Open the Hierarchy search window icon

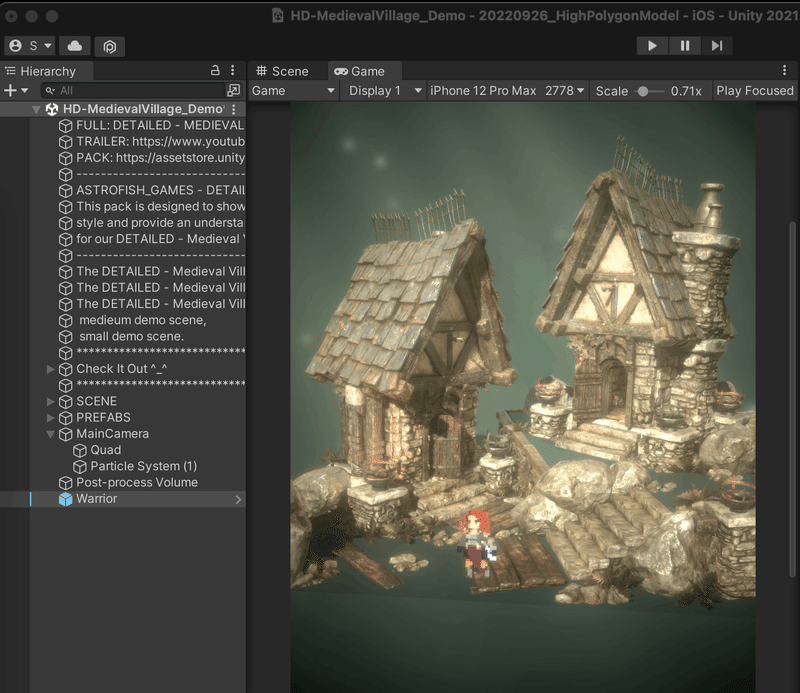[234, 90]
